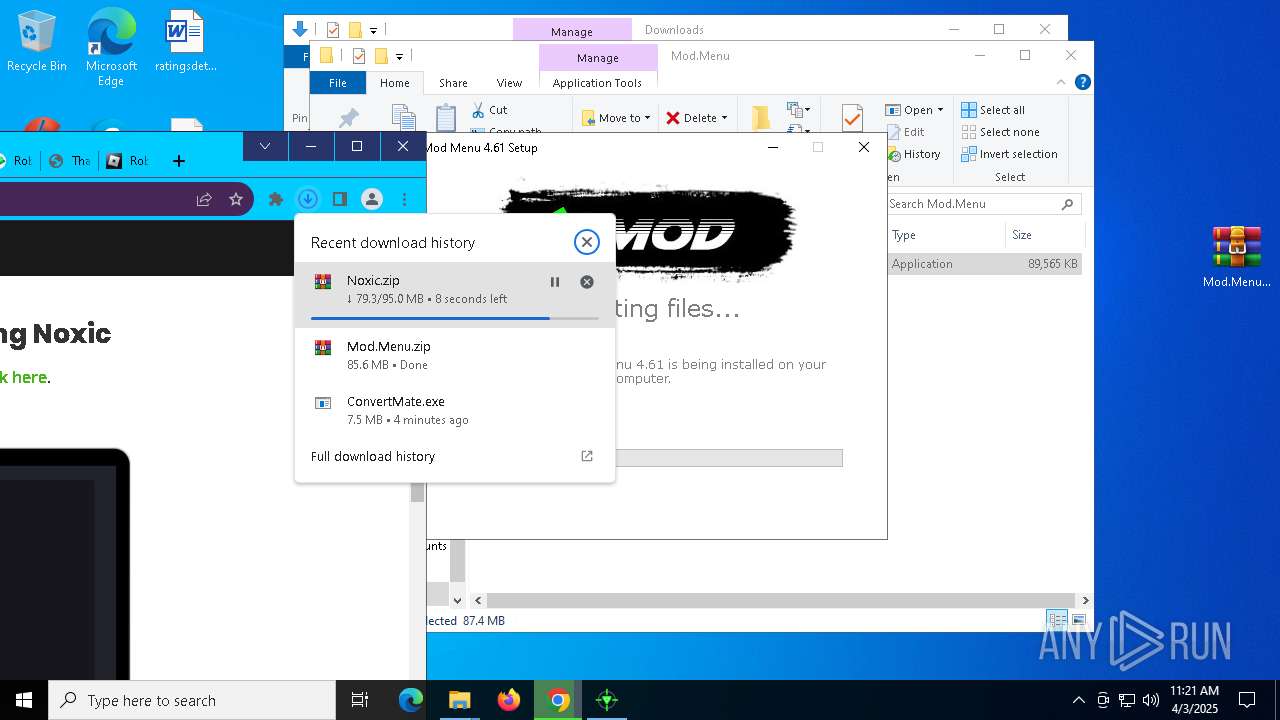
Task: Click Select all in ribbon
Action: (993, 110)
